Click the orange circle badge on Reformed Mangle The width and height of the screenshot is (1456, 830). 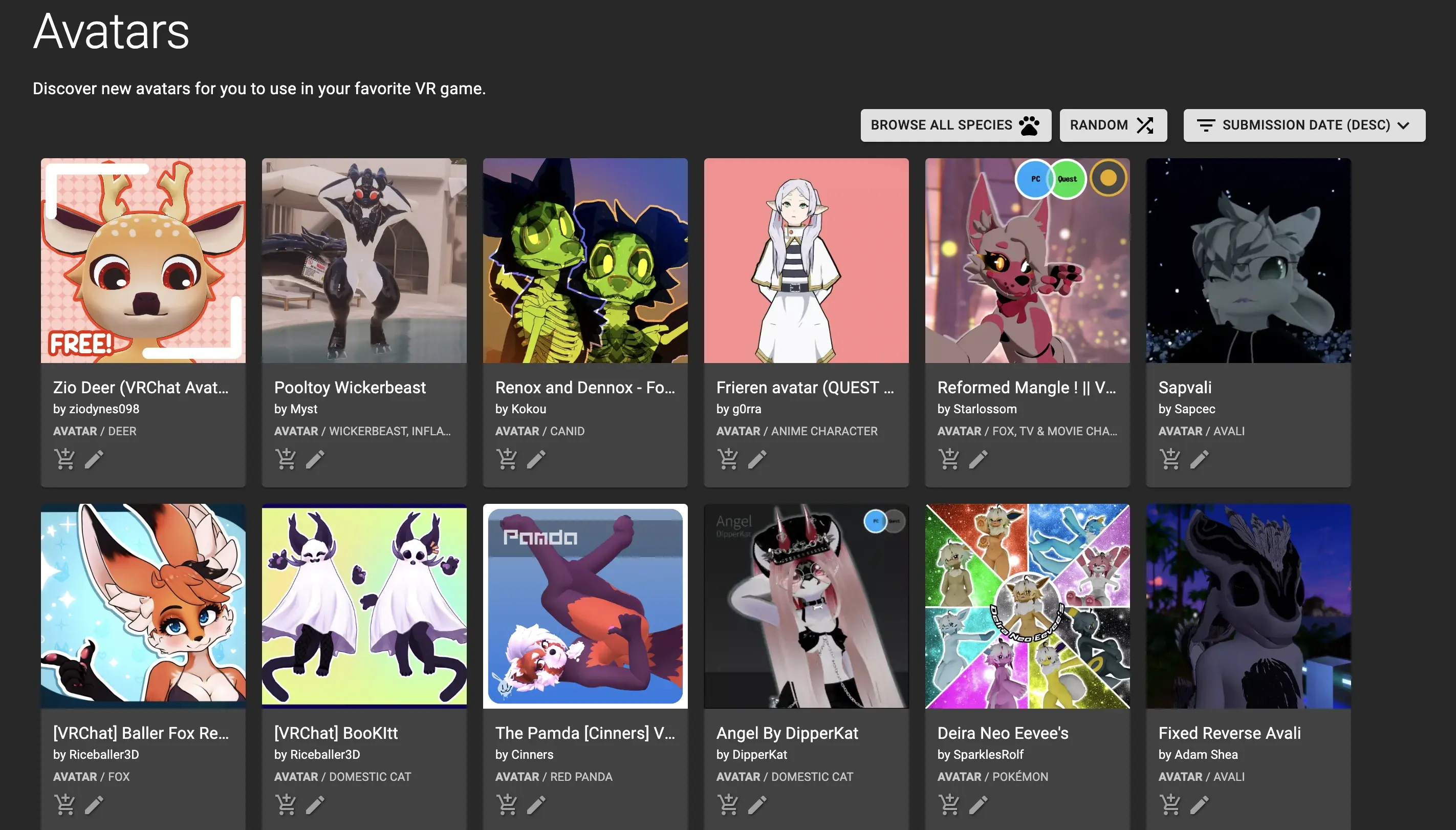click(x=1108, y=178)
